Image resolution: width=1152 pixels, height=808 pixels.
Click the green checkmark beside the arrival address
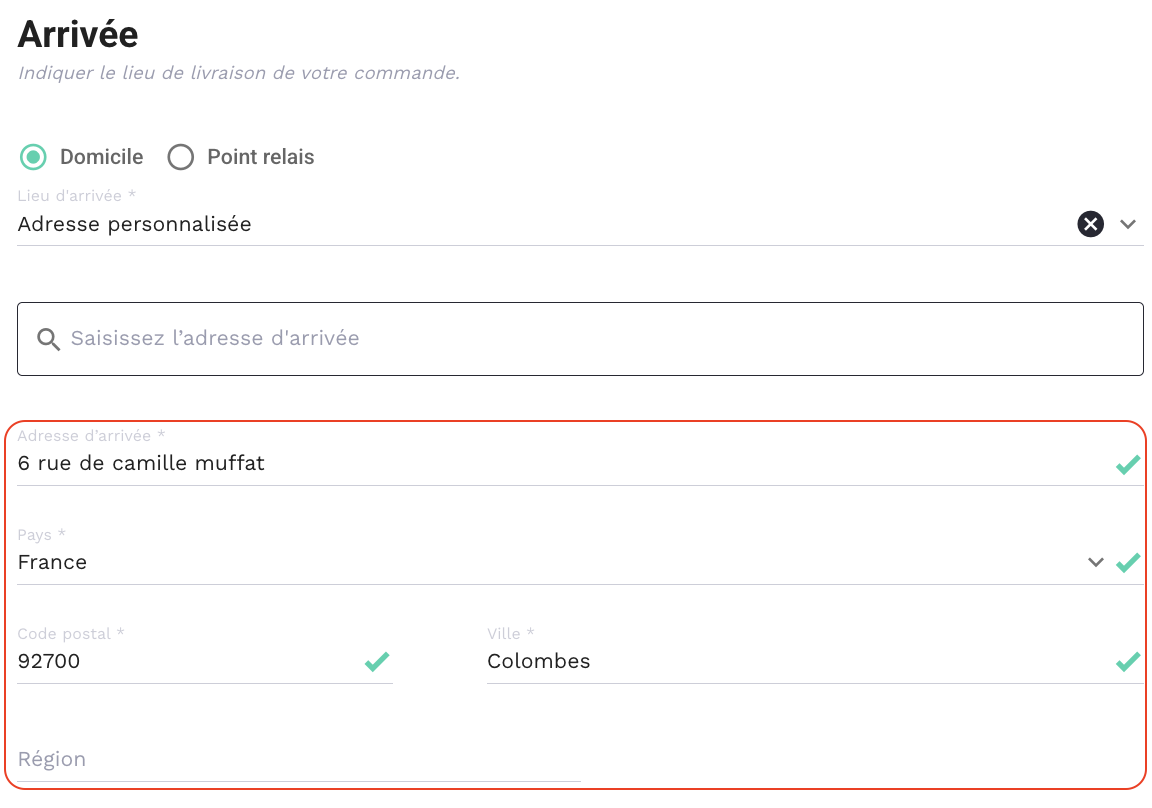pos(1128,464)
